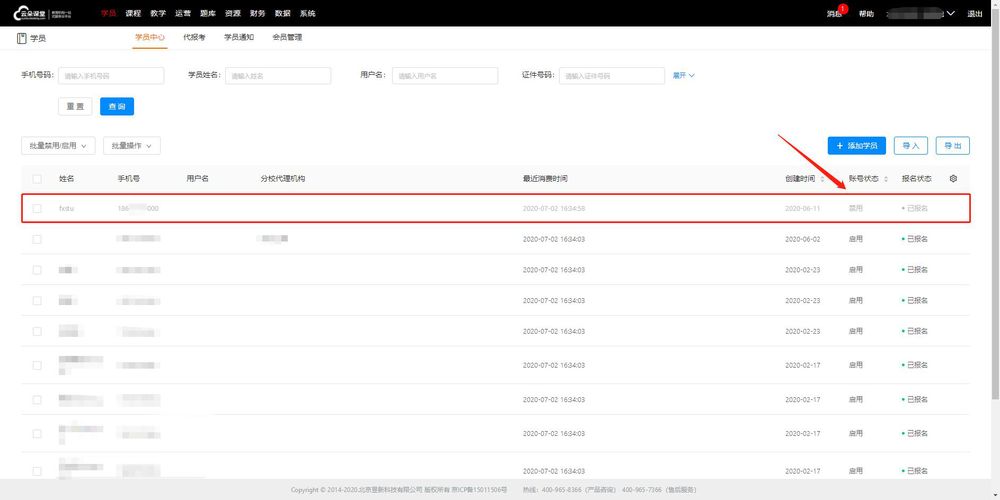1000x500 pixels.
Task: Click the 查询 search button
Action: pos(117,107)
